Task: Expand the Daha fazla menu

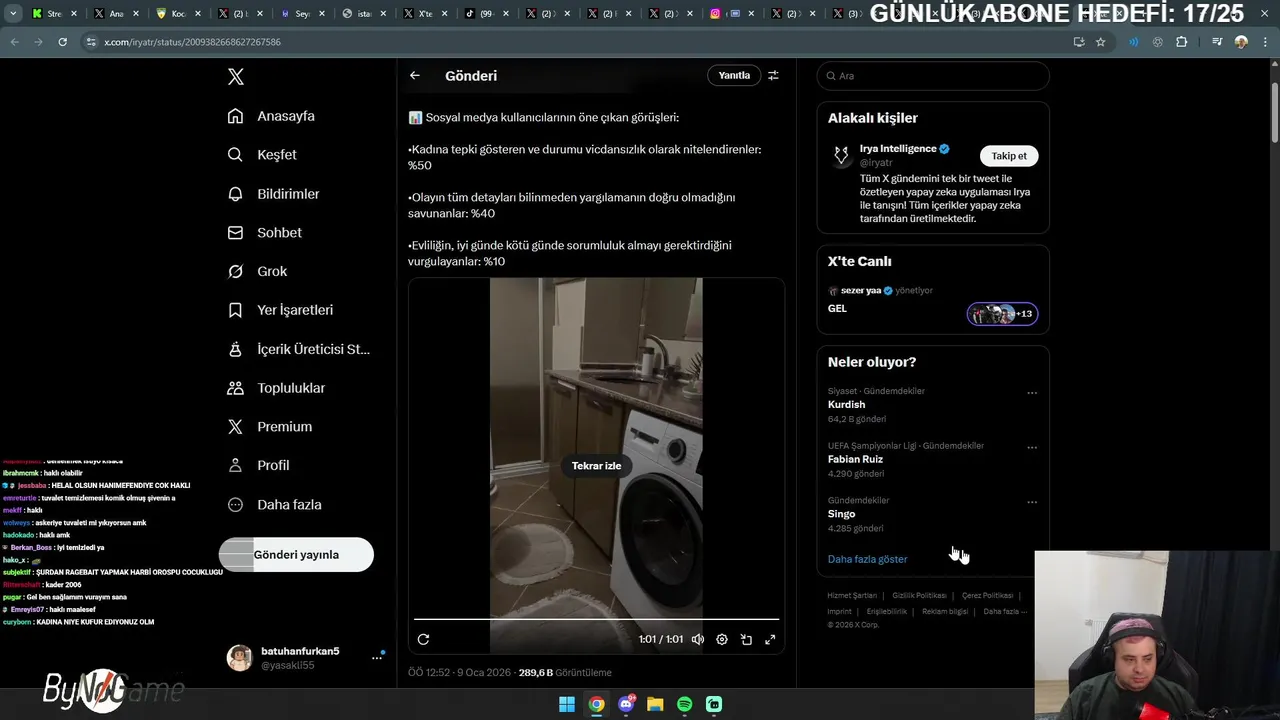Action: (274, 505)
